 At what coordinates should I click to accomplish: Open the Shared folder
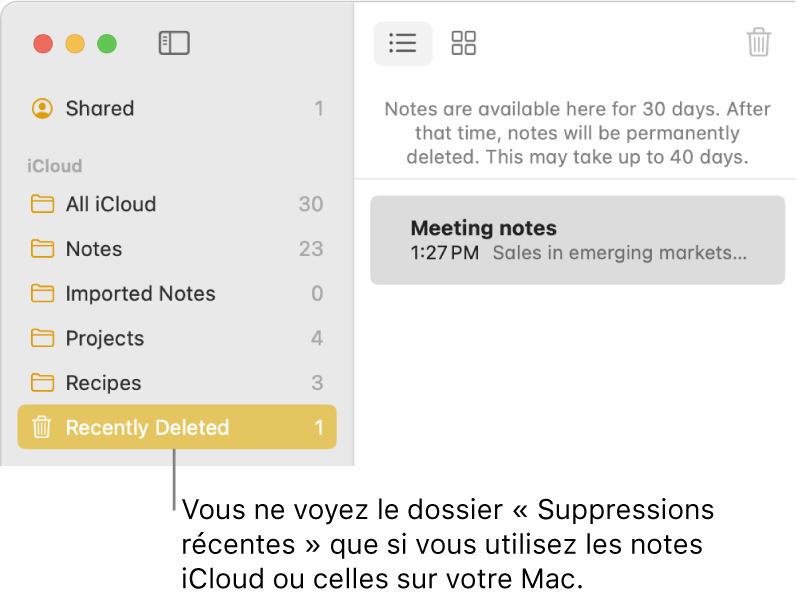tap(100, 108)
